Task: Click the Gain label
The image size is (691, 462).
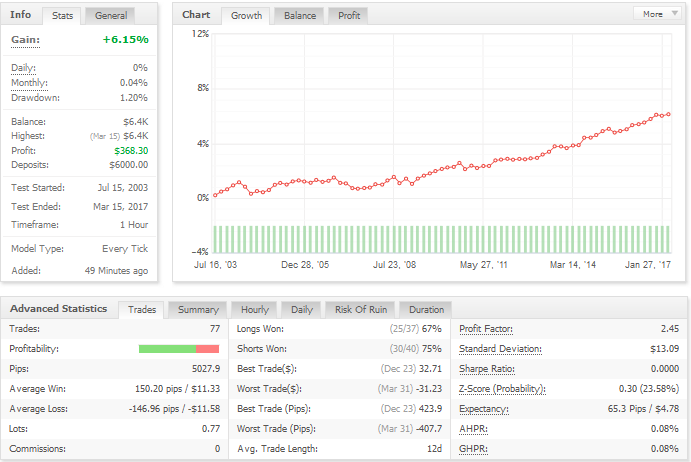Action: point(26,40)
